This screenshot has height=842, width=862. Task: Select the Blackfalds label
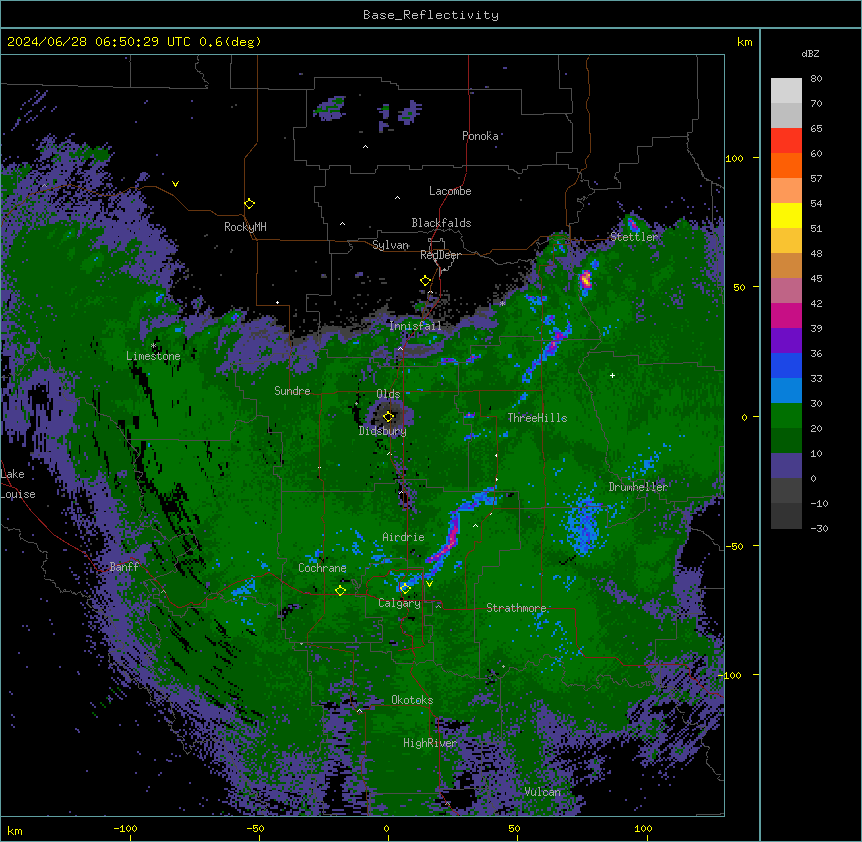coord(441,223)
